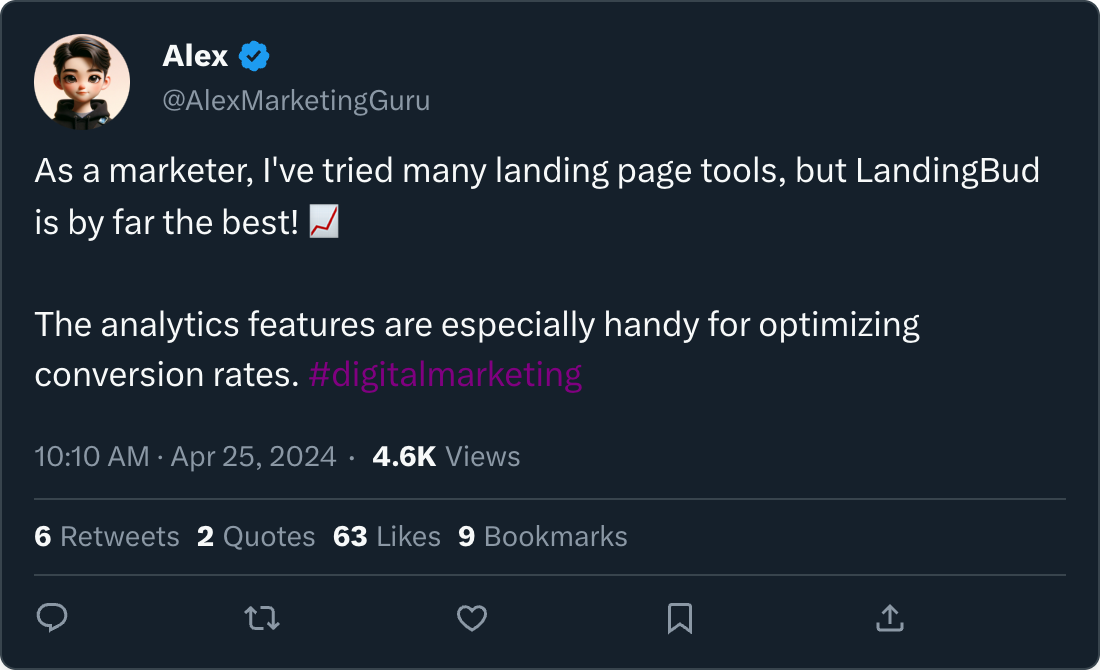Bookmark this tweet using the bookmark icon
Screen dimensions: 1100x670
(x=680, y=619)
